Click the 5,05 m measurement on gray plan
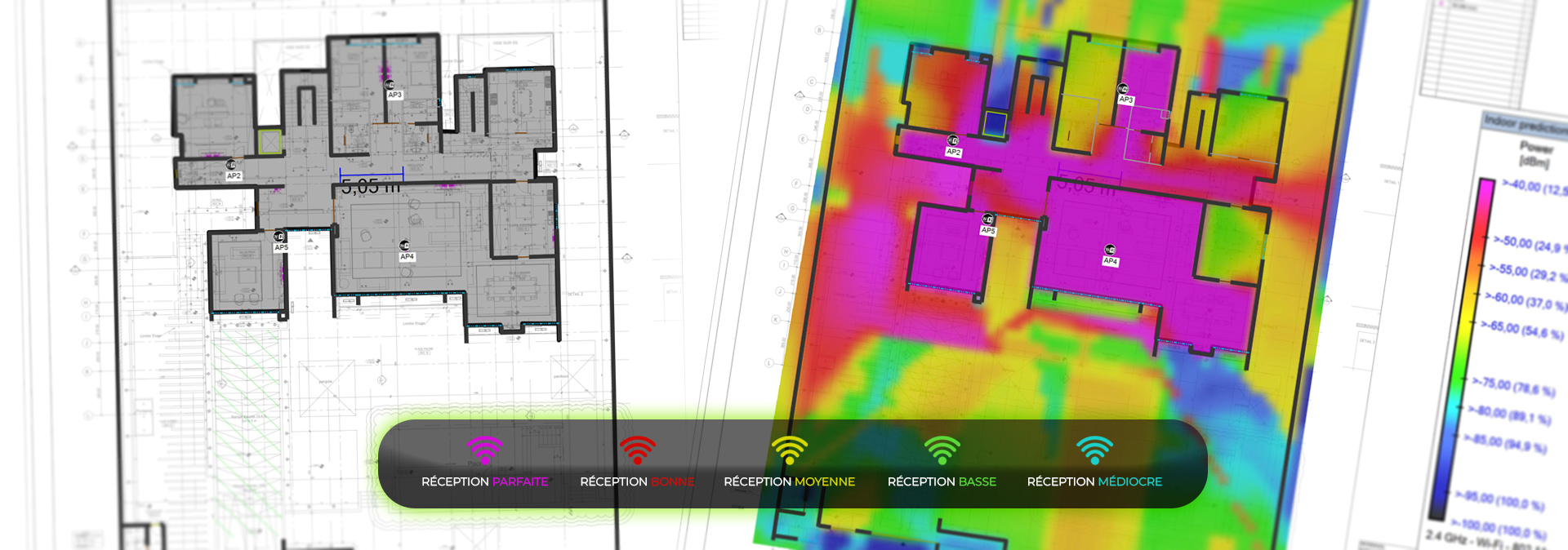This screenshot has height=550, width=1568. (x=371, y=187)
